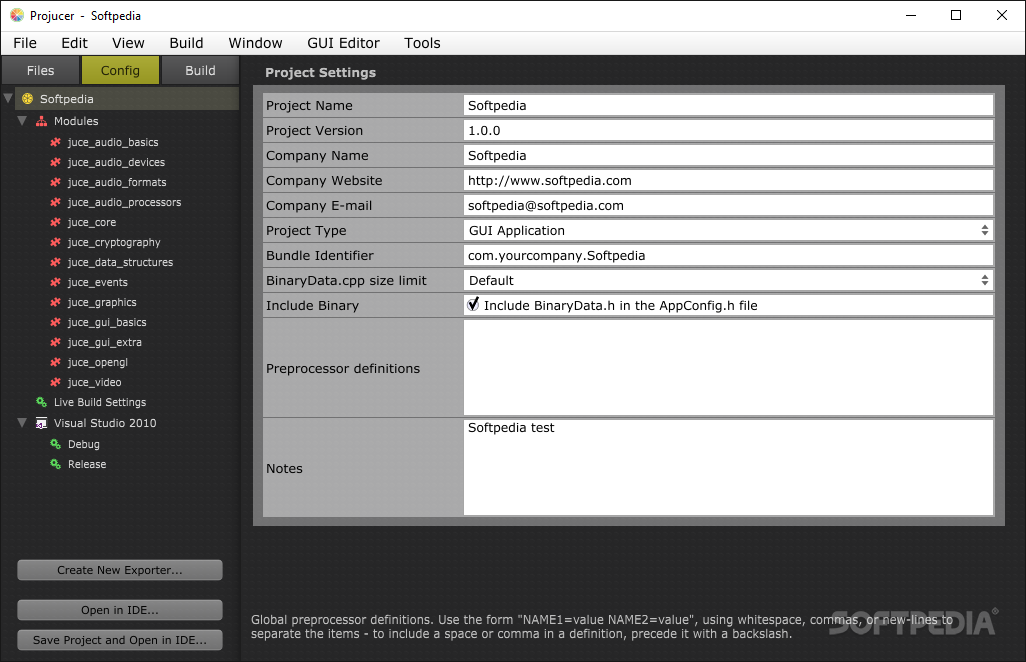Open the View menu
The width and height of the screenshot is (1026, 662).
coord(128,43)
